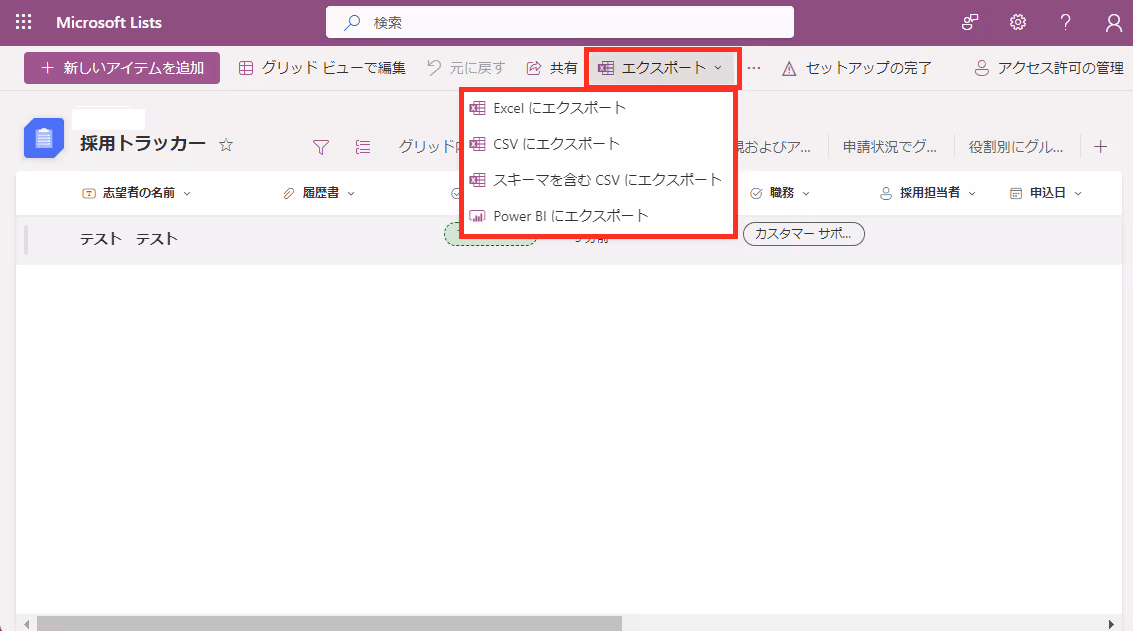
Task: Switch to 役割別にグル... view tab
Action: [x=1016, y=147]
